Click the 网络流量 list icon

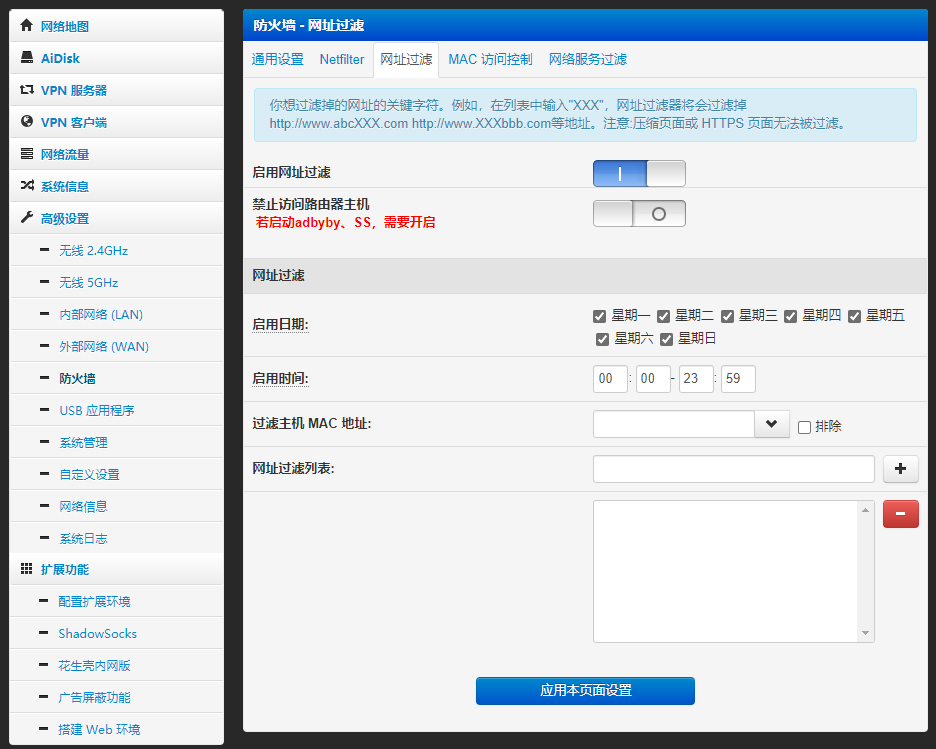tap(27, 154)
